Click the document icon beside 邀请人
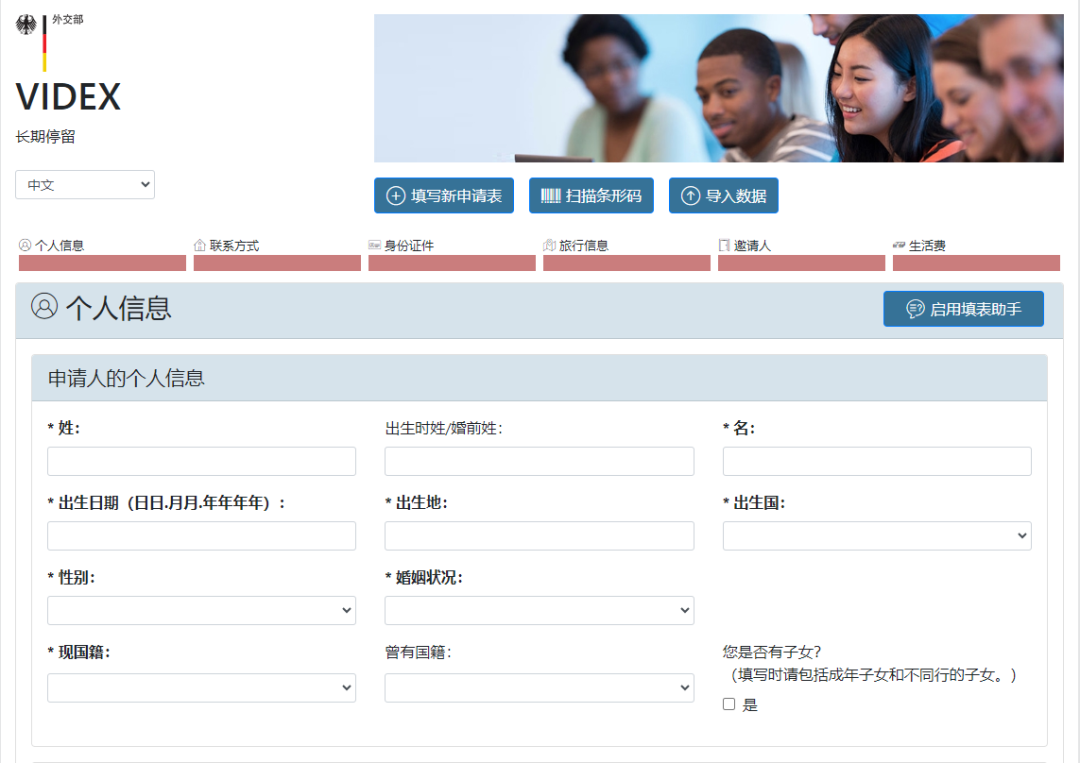1080x763 pixels. click(724, 245)
